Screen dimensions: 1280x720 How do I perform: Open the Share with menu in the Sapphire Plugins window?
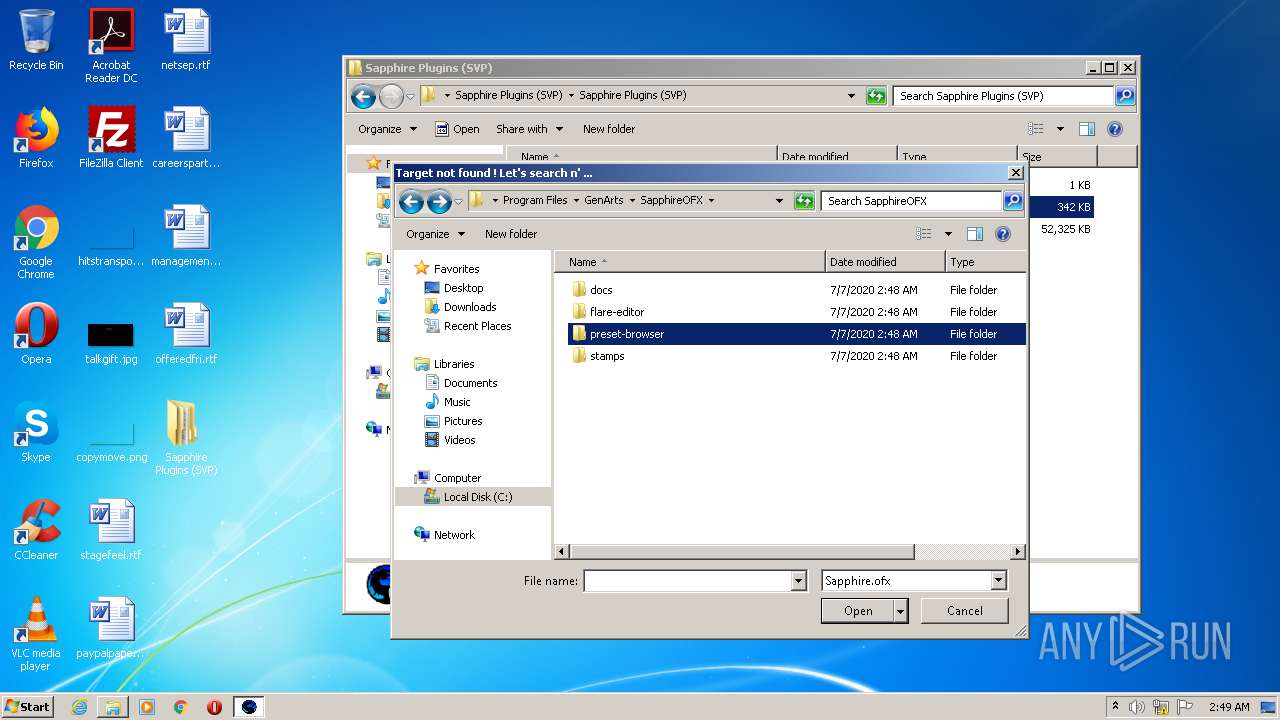click(530, 129)
